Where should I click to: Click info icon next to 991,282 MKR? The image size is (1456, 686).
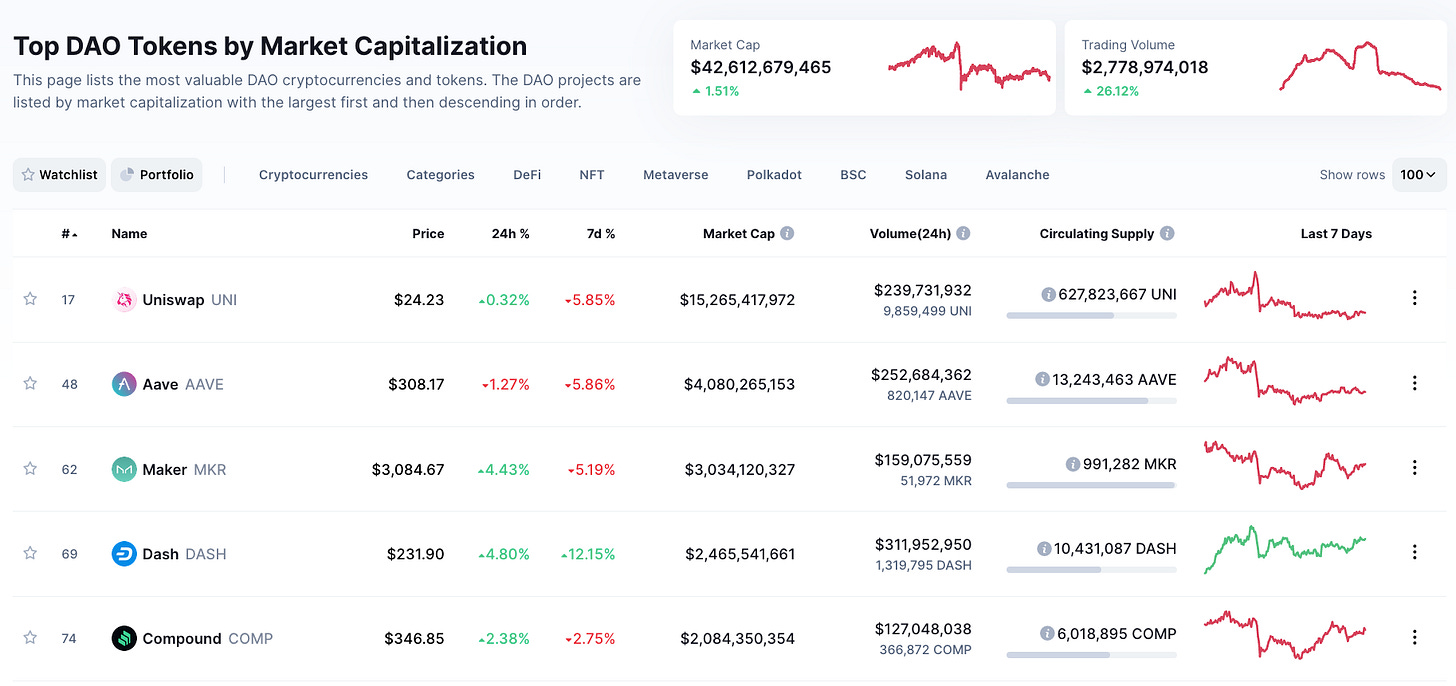pos(1072,465)
